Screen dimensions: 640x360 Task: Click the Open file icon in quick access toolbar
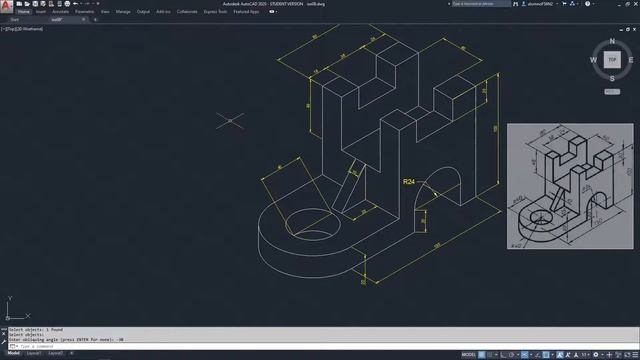[27, 4]
